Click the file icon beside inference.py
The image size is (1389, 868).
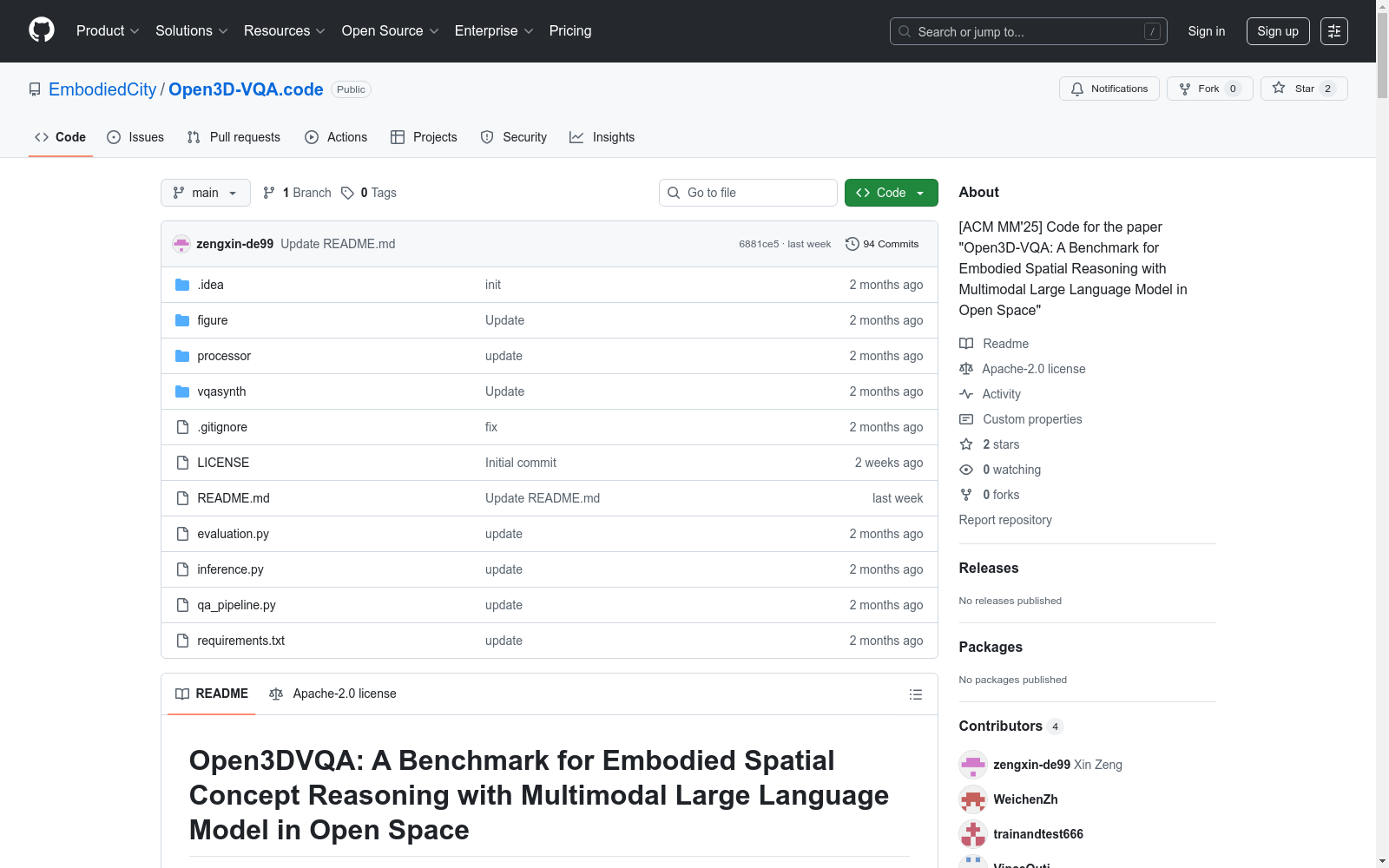182,569
